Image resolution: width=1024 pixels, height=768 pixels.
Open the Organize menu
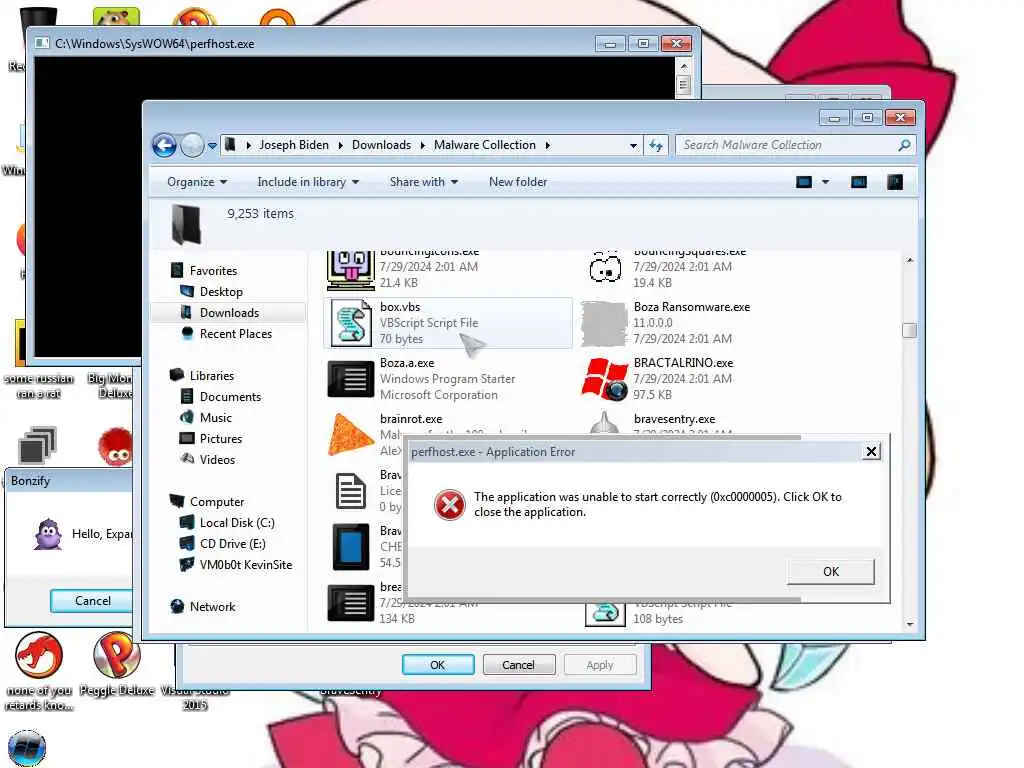[x=197, y=182]
